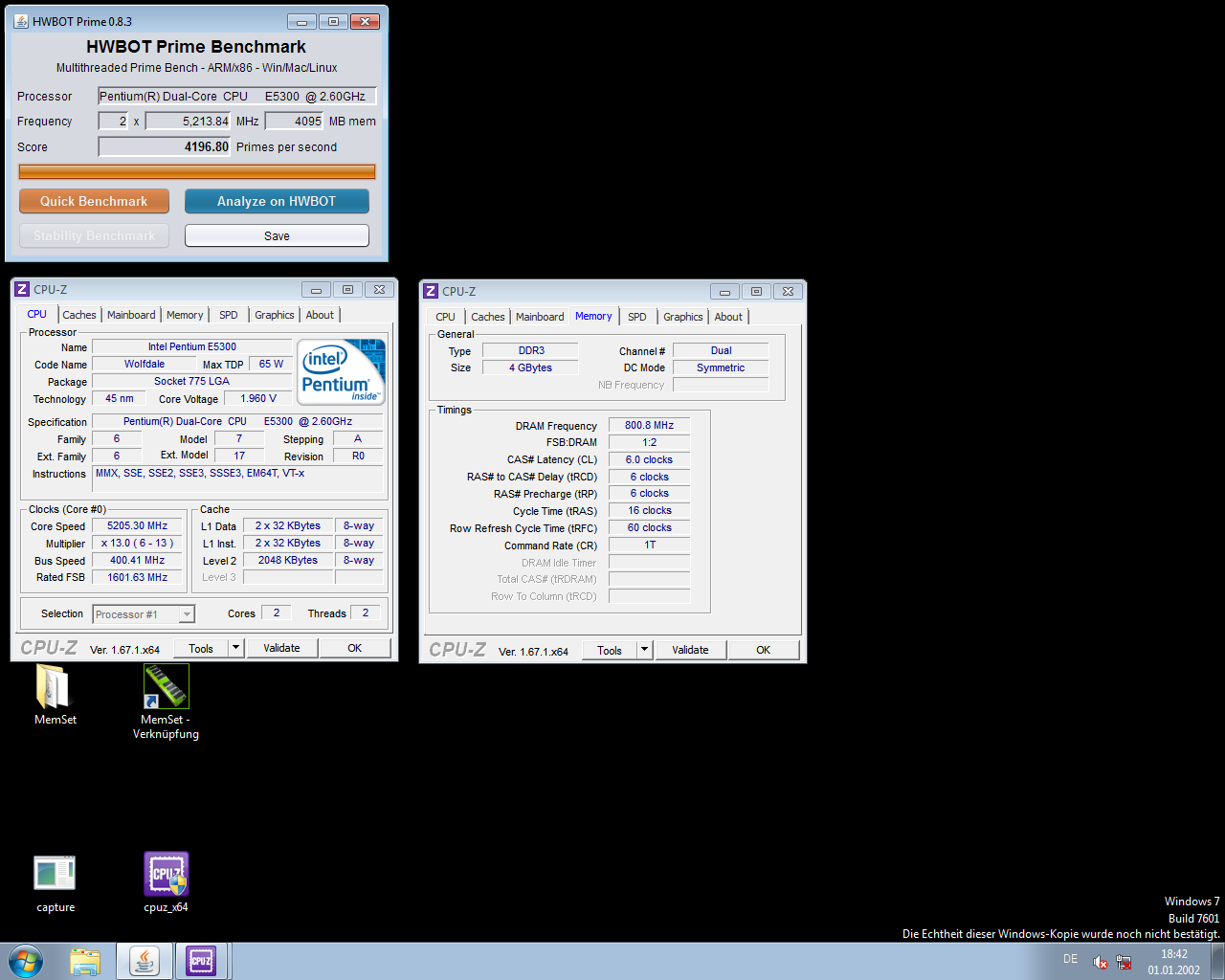Switch to Graphics tab in left CPU-Z
1225x980 pixels.
275,315
